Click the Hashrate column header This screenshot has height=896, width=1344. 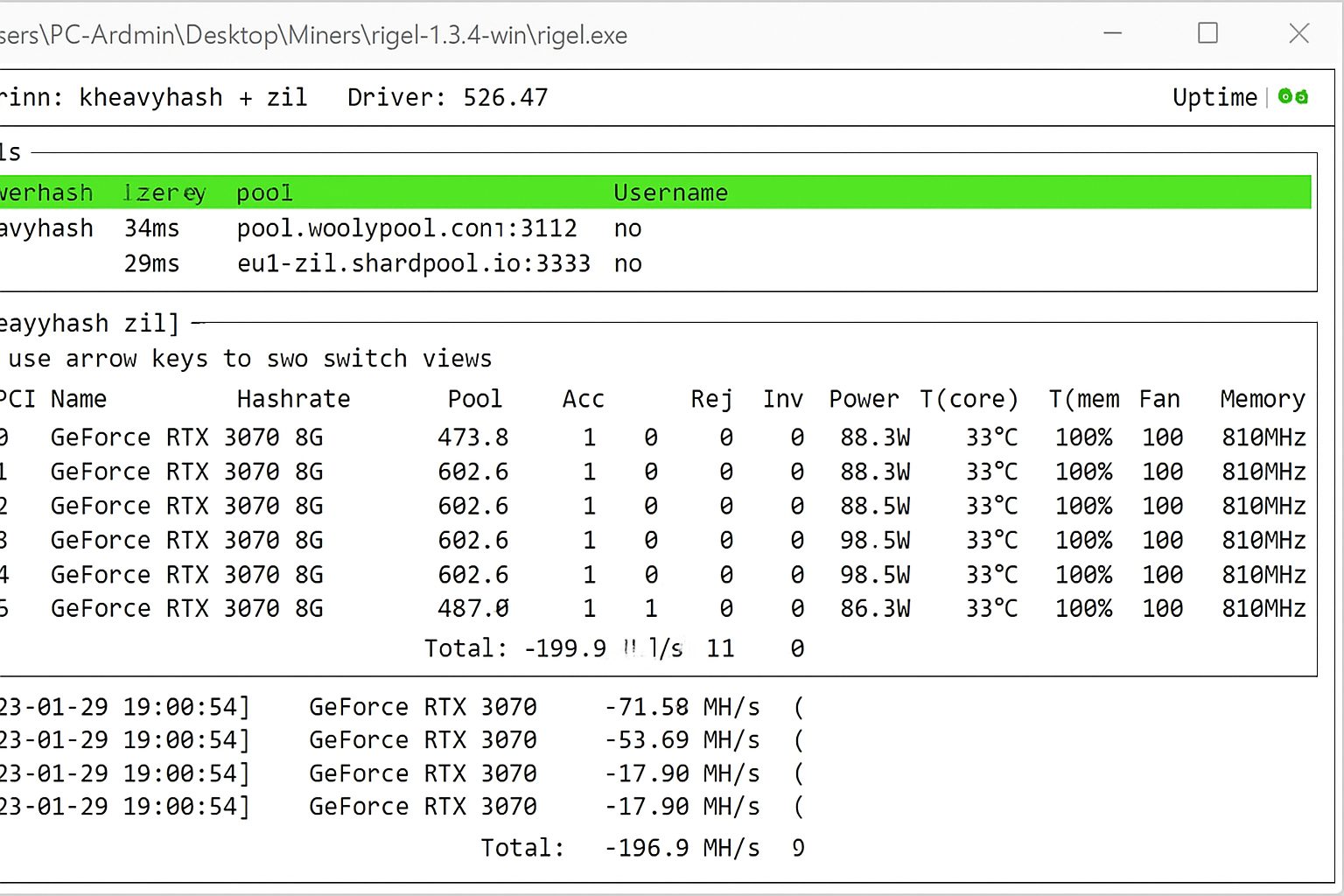(293, 399)
